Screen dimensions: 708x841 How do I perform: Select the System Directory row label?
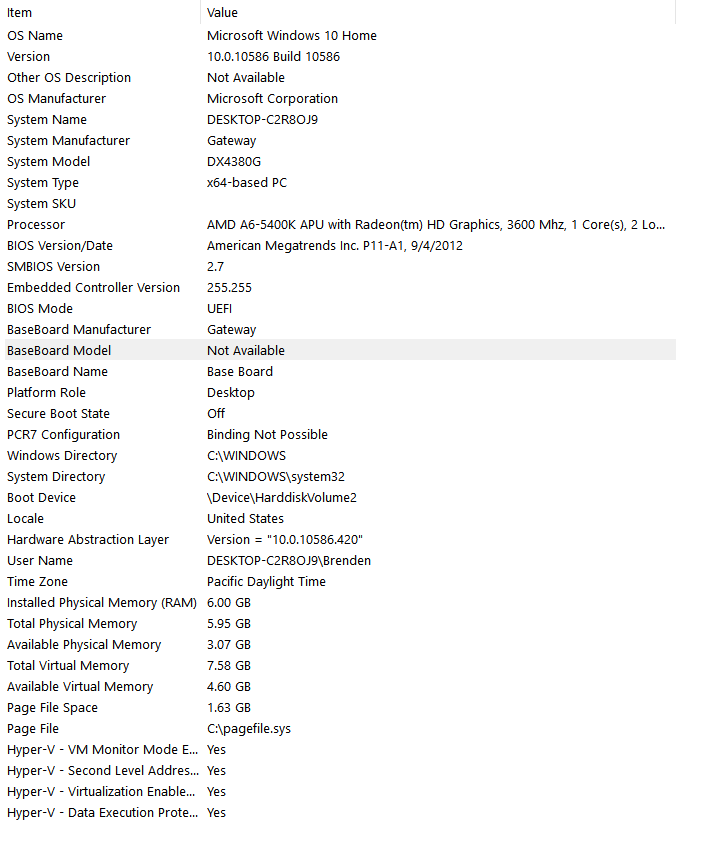point(56,476)
